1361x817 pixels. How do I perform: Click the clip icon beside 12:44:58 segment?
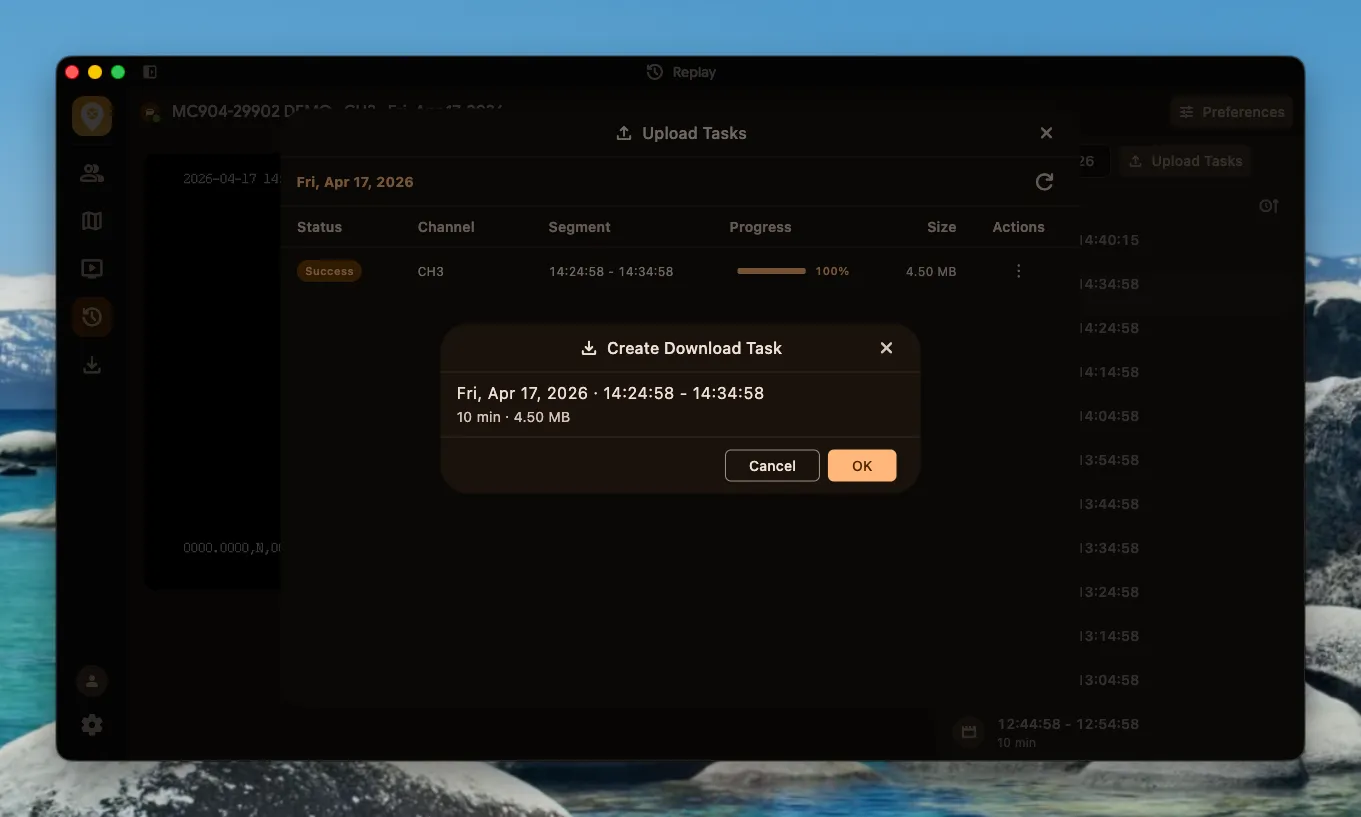click(969, 732)
